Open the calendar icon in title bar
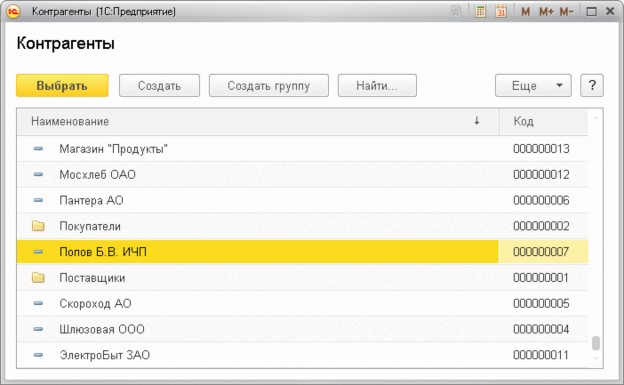624x385 pixels. pos(501,12)
